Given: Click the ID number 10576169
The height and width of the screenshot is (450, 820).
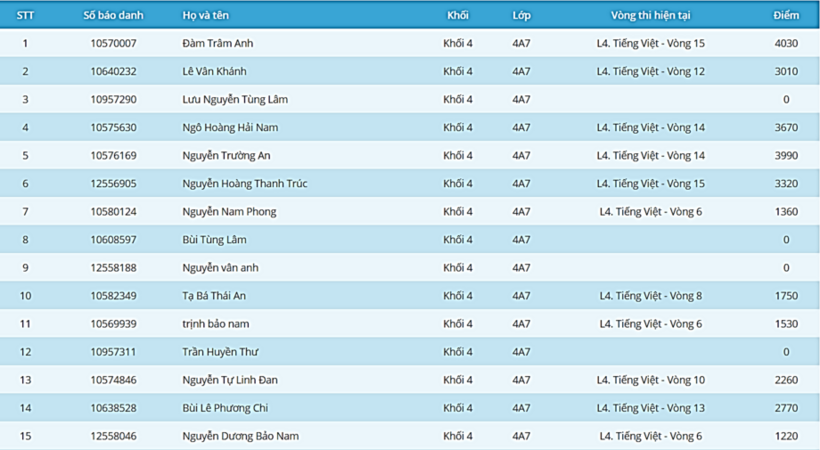Looking at the screenshot, I should (x=113, y=156).
